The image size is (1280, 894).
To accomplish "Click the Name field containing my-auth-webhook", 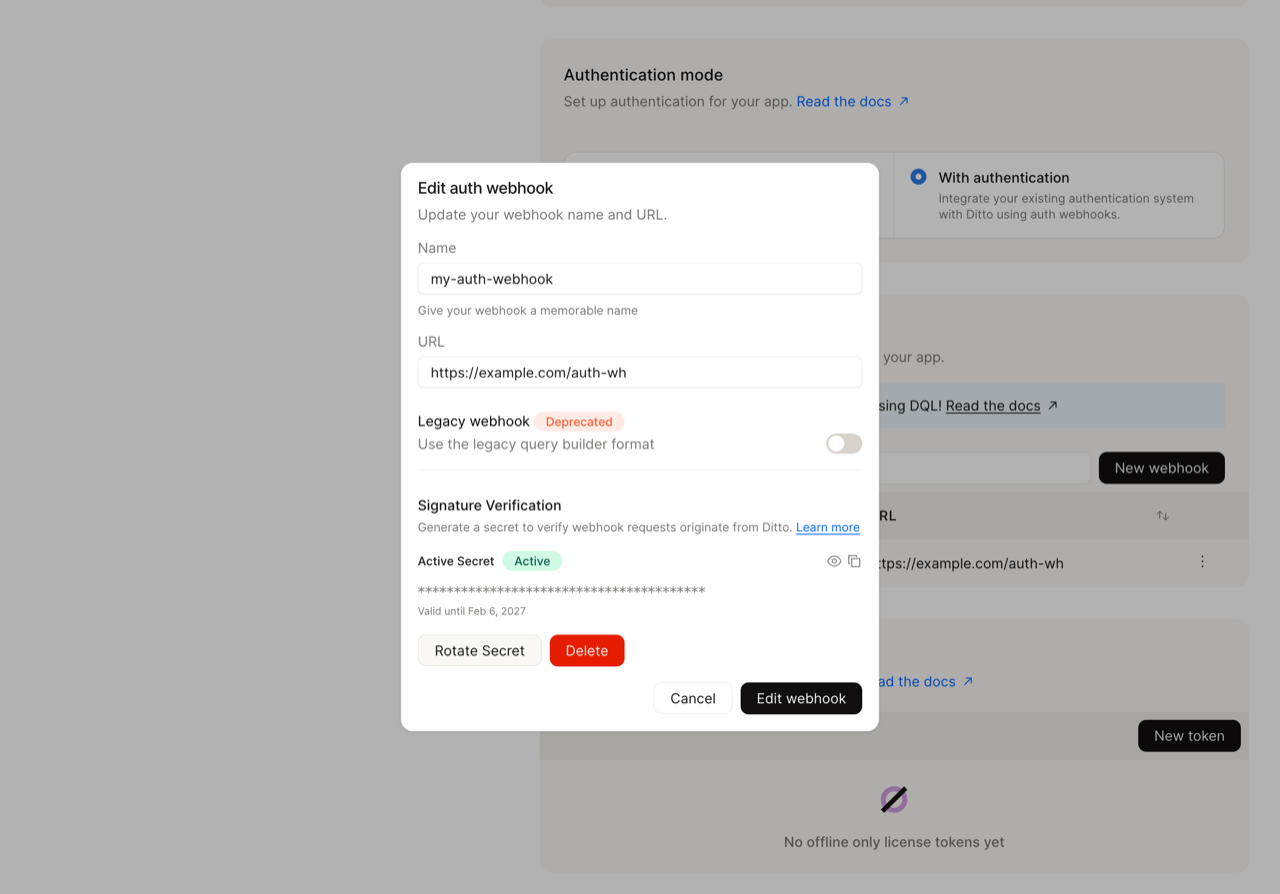I will point(639,278).
